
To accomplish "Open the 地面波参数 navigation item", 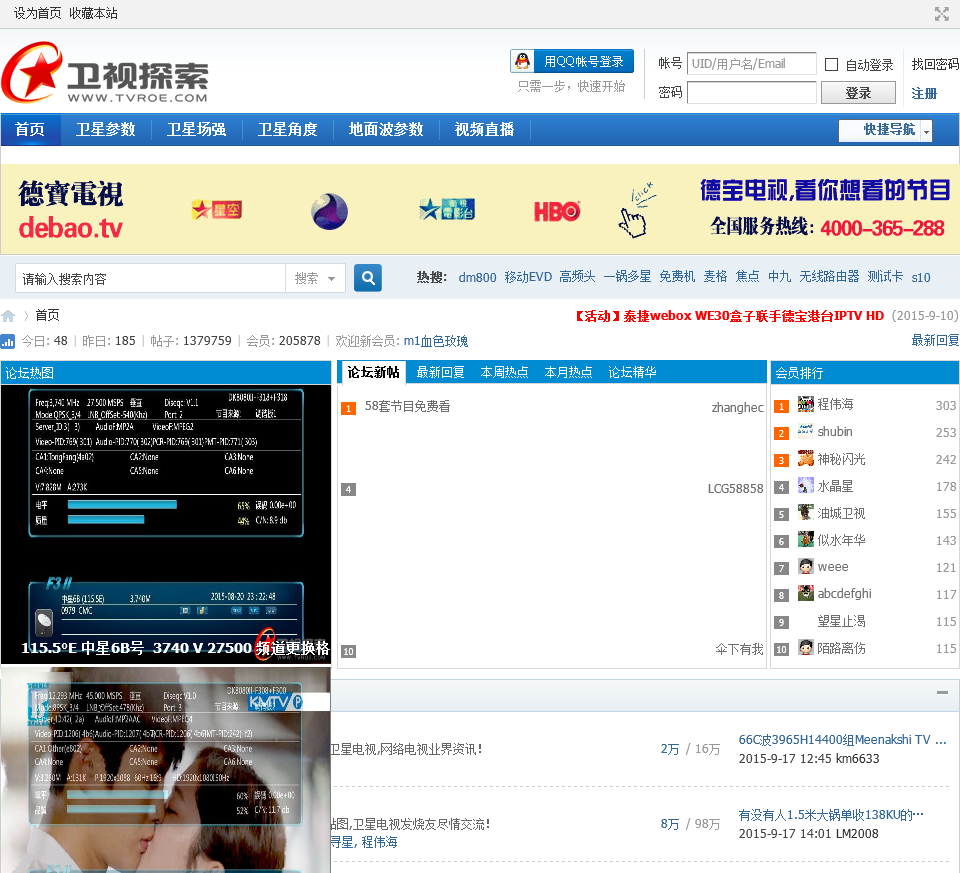I will coord(386,129).
